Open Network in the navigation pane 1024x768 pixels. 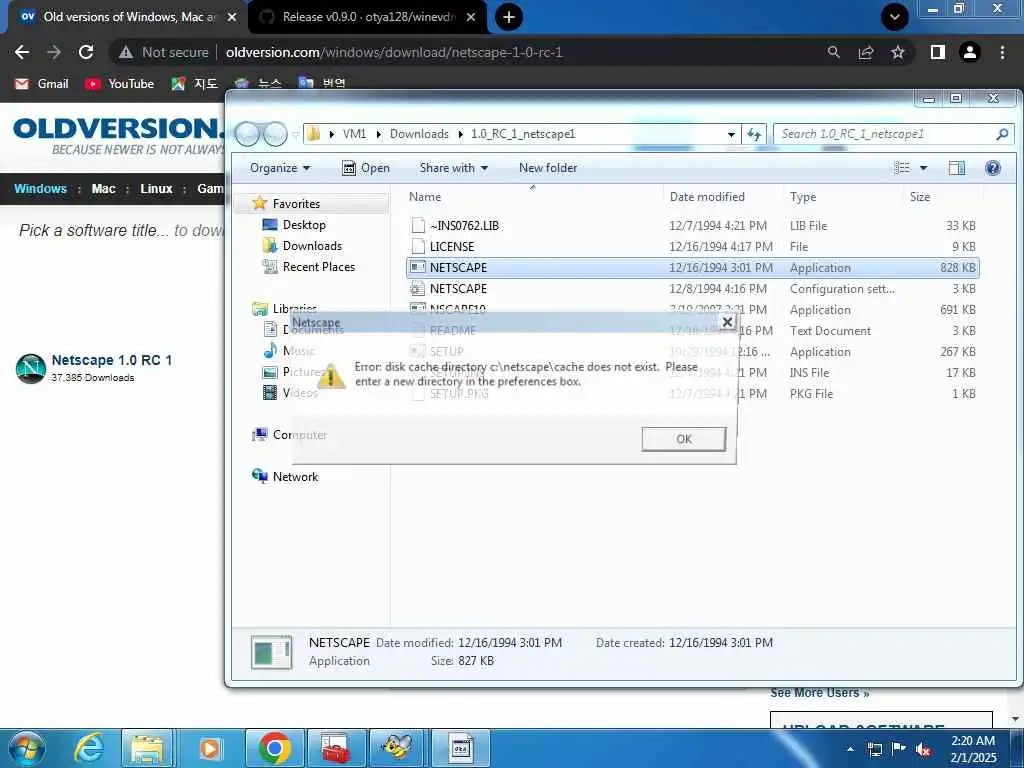tap(295, 477)
